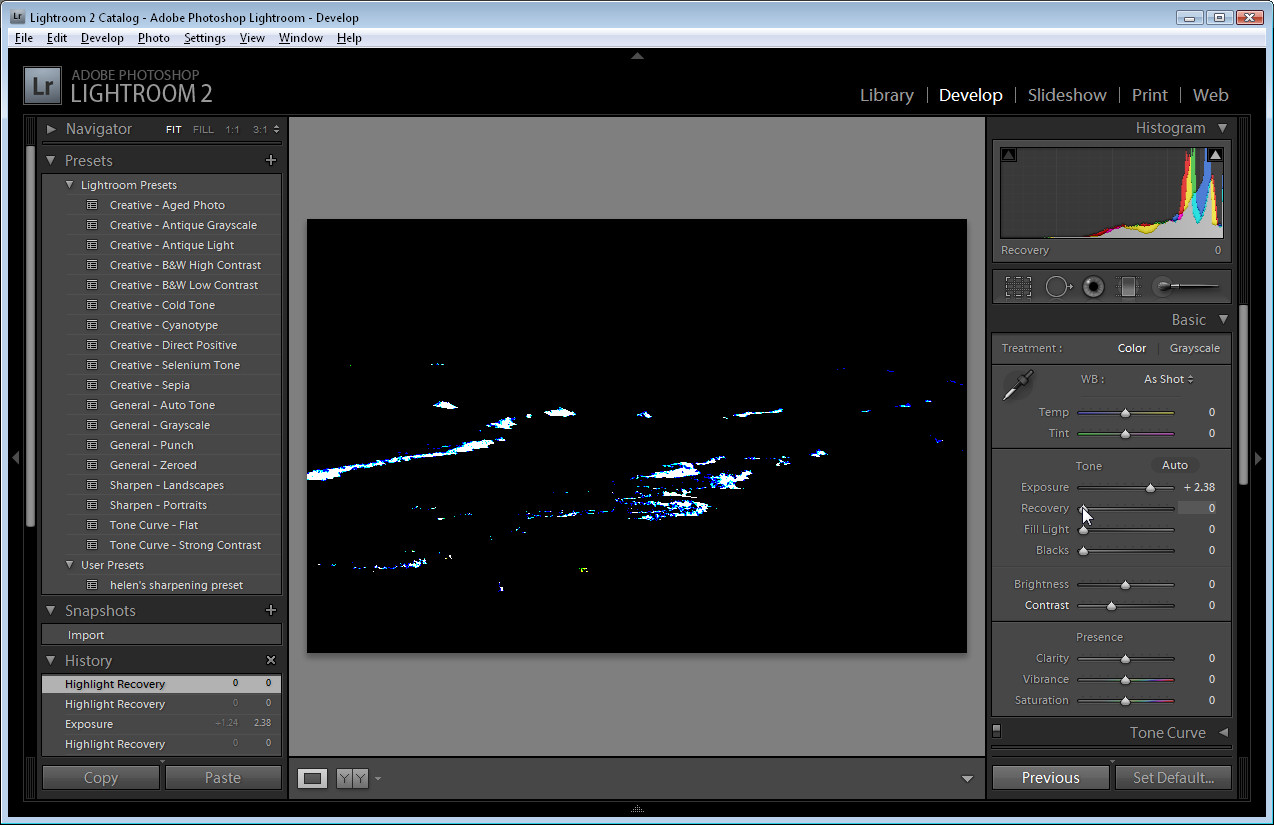Switch to the Library module
1274x825 pixels.
(x=887, y=95)
